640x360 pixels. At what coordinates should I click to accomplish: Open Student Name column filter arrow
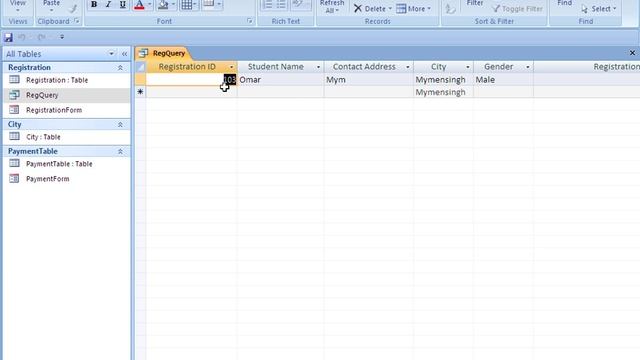318,67
